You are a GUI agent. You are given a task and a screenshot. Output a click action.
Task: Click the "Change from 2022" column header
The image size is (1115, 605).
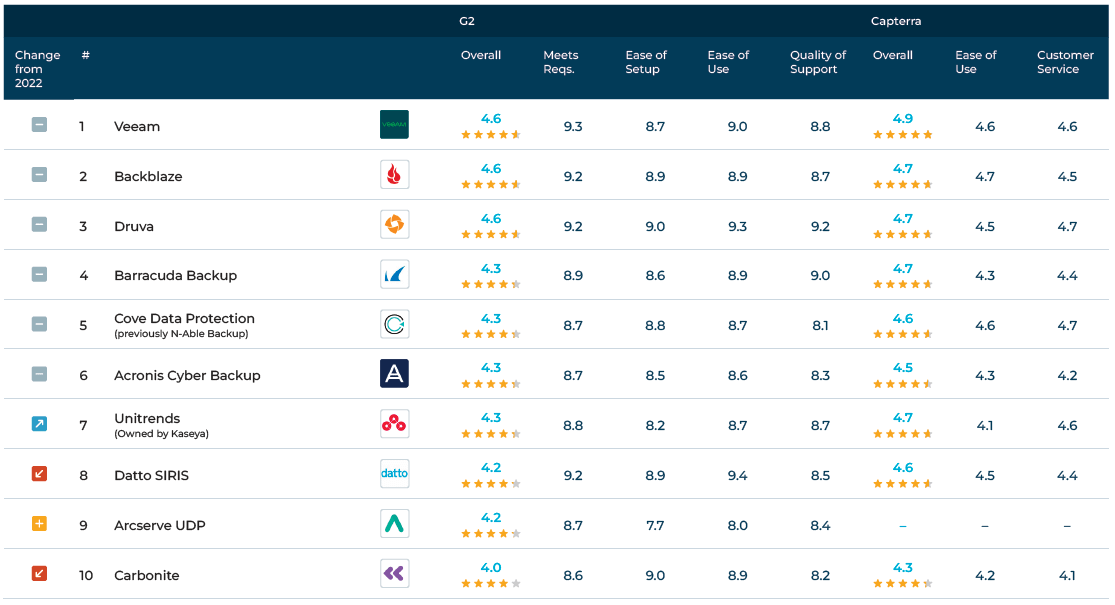pos(38,69)
